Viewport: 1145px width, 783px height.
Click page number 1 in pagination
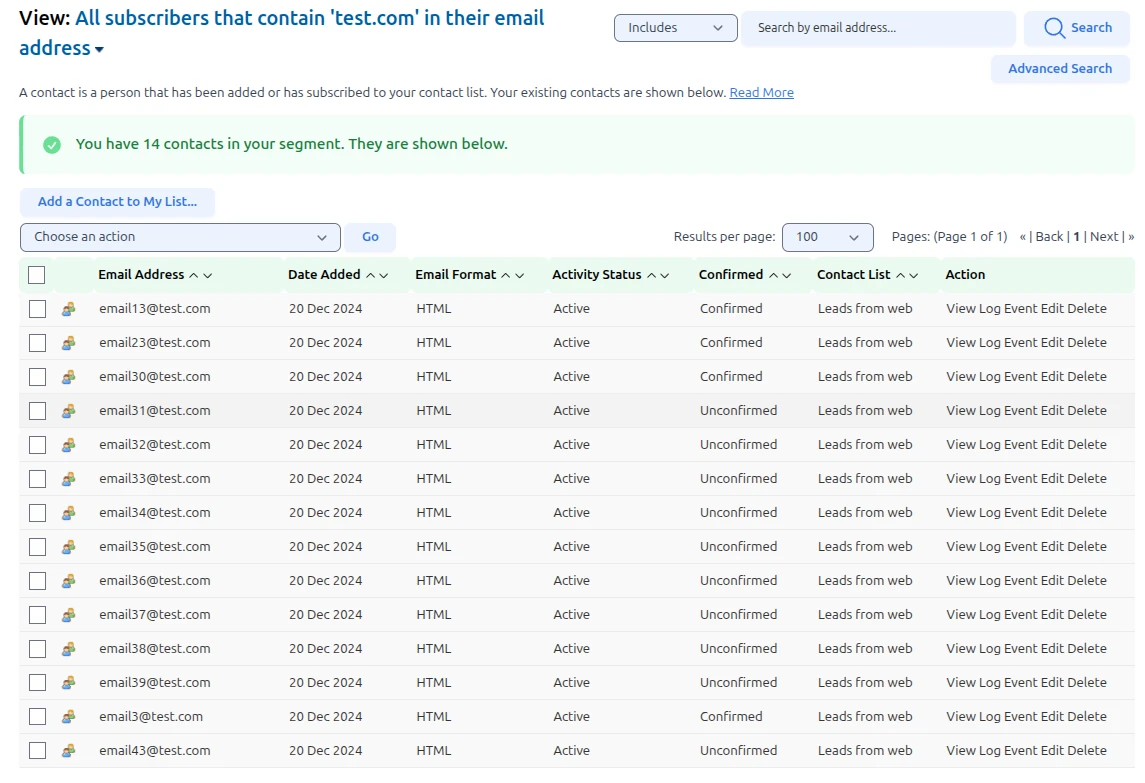coord(1076,237)
